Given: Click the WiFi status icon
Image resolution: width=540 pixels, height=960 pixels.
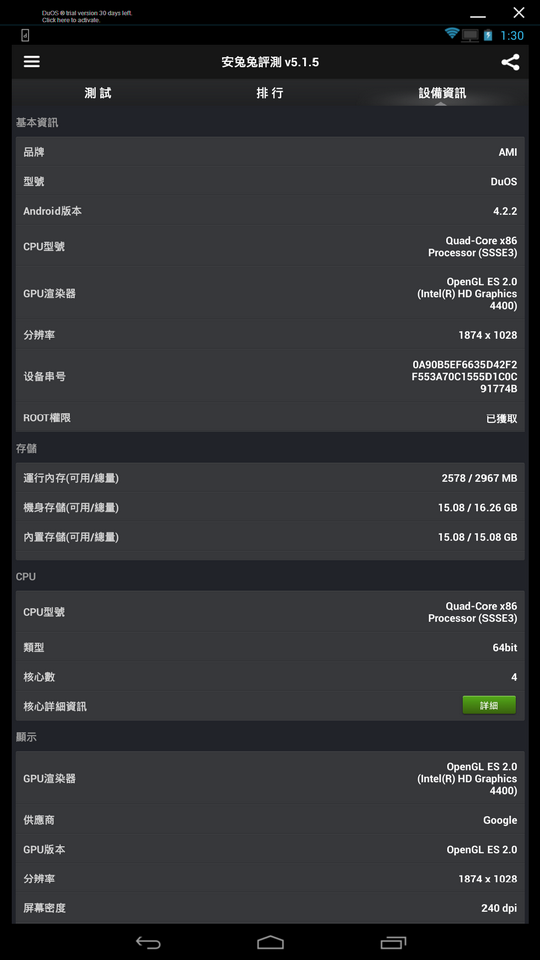Looking at the screenshot, I should click(x=452, y=34).
